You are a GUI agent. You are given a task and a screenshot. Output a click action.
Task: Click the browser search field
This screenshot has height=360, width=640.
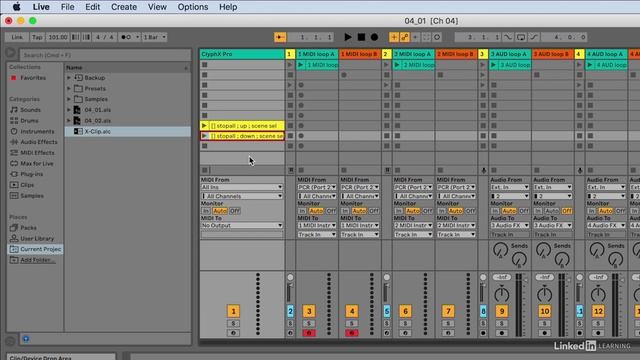[105, 55]
